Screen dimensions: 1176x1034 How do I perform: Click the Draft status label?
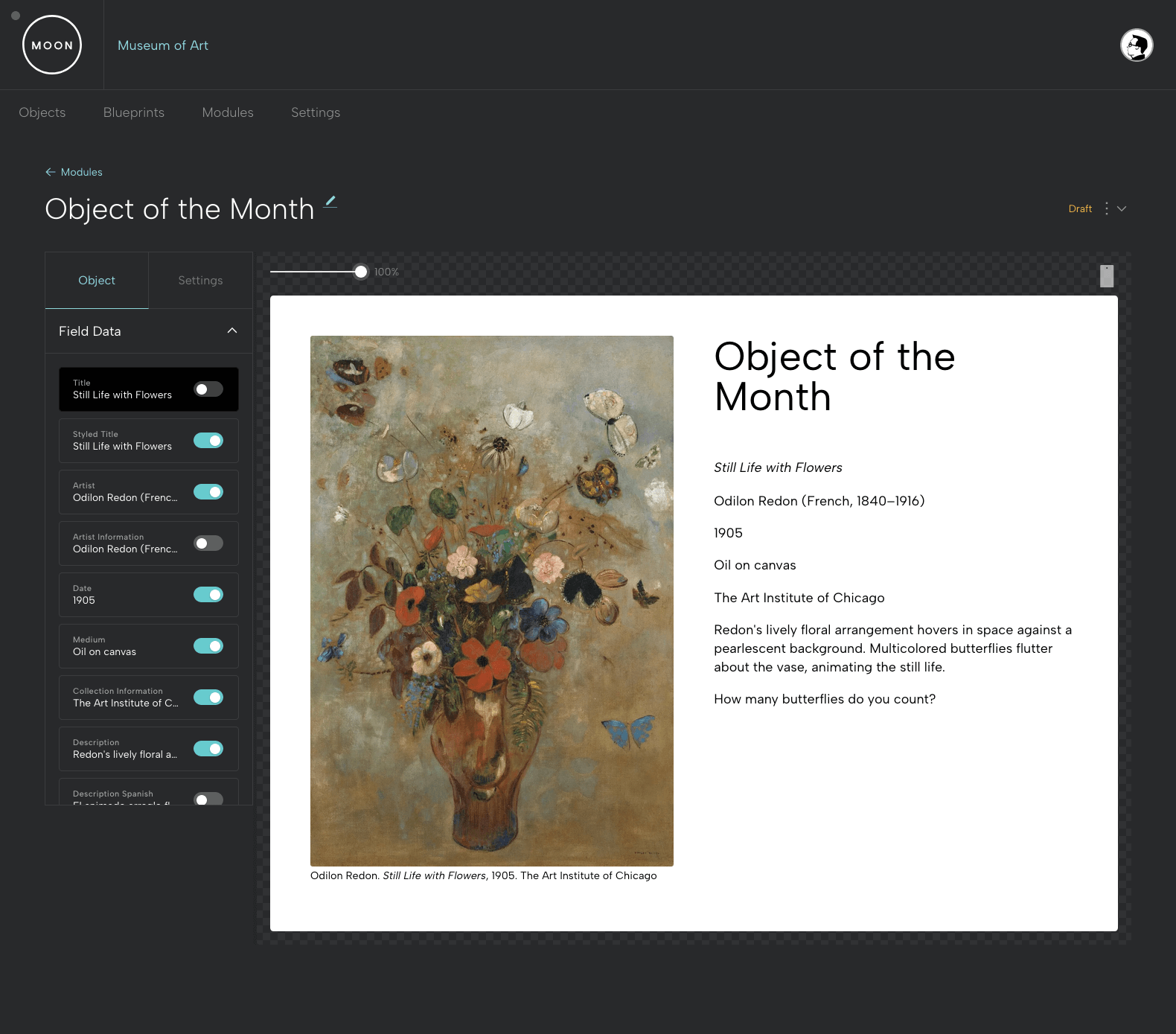tap(1080, 208)
